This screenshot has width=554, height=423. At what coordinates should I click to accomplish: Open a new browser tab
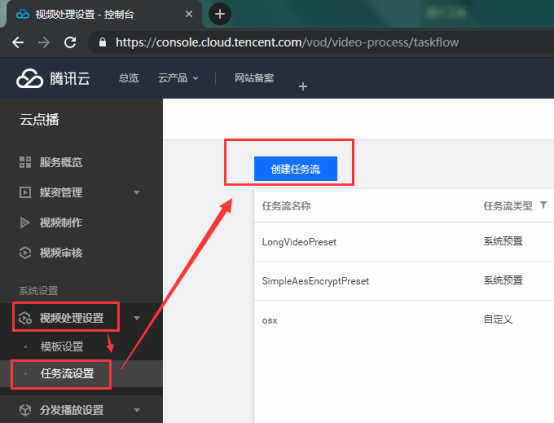(220, 14)
